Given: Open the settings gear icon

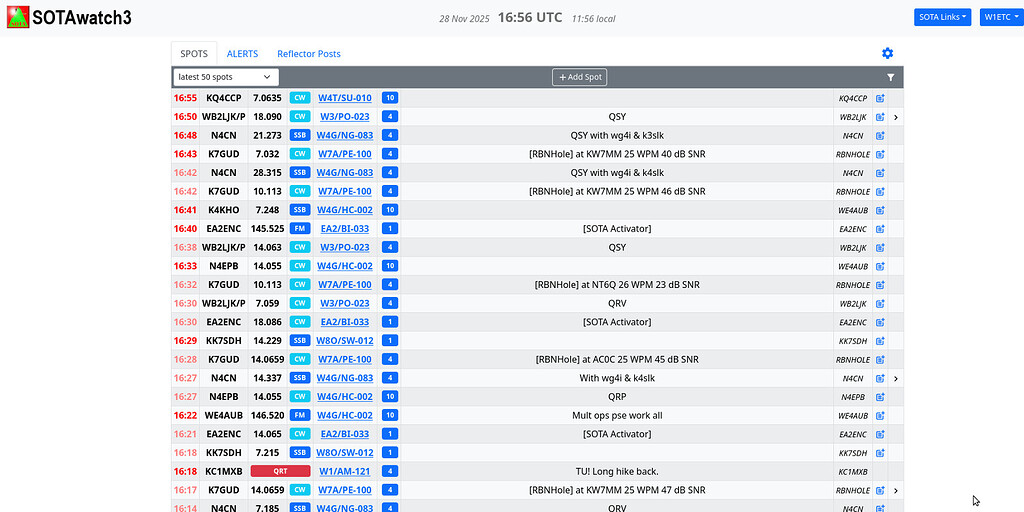Looking at the screenshot, I should pos(887,54).
